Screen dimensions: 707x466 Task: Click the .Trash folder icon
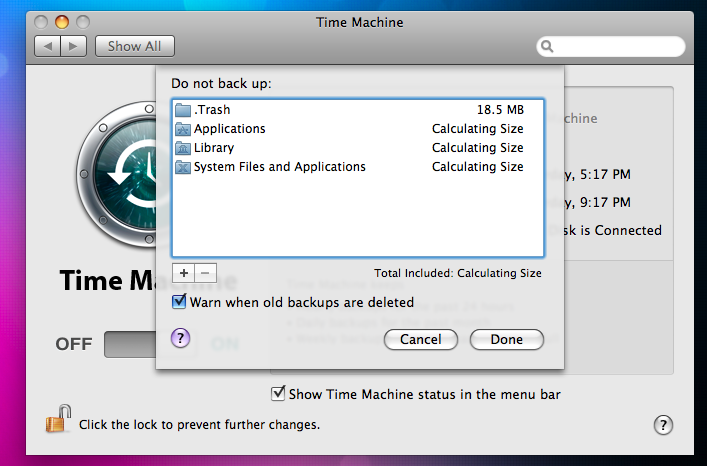pyautogui.click(x=183, y=110)
